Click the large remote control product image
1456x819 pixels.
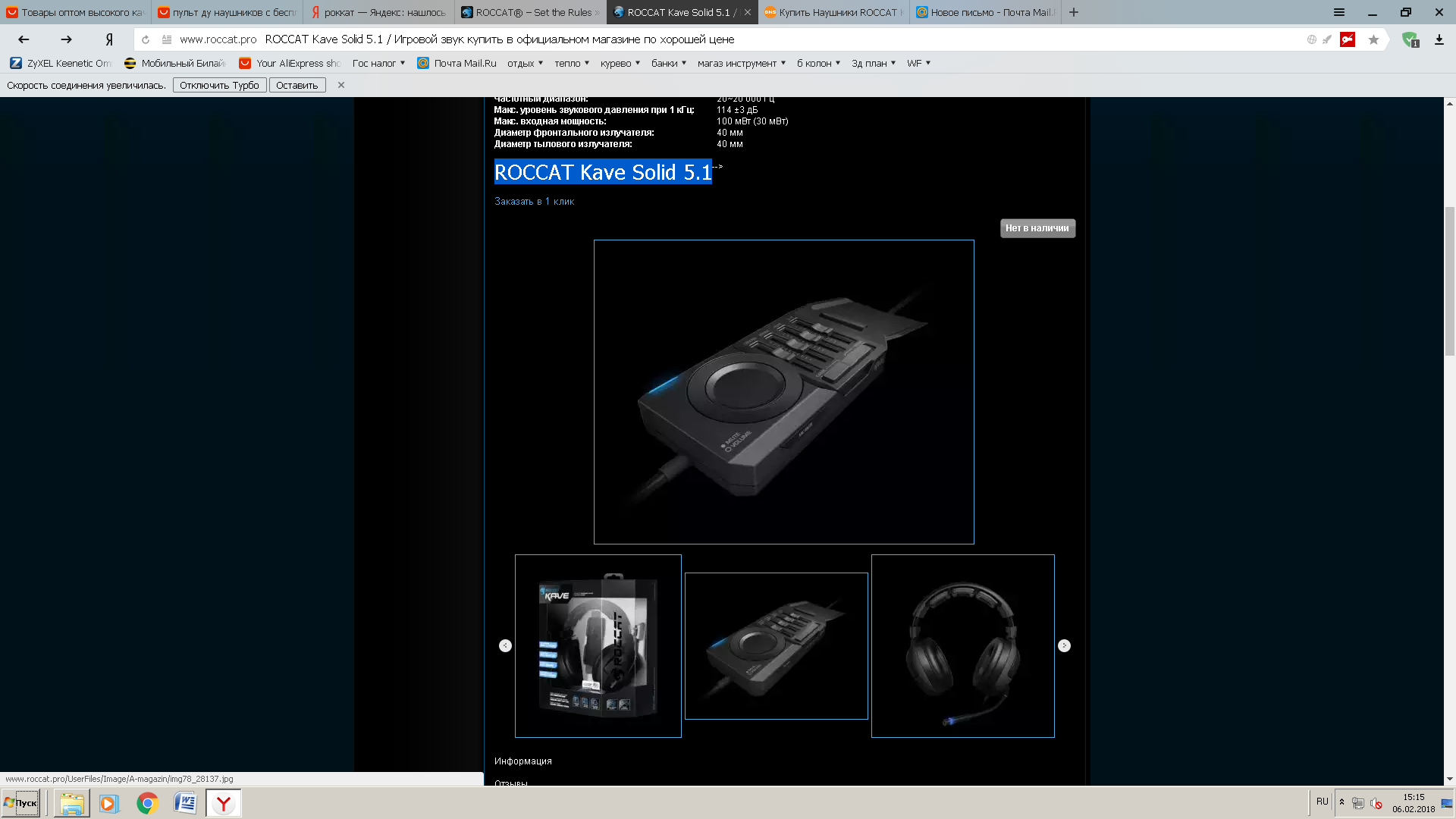coord(784,392)
